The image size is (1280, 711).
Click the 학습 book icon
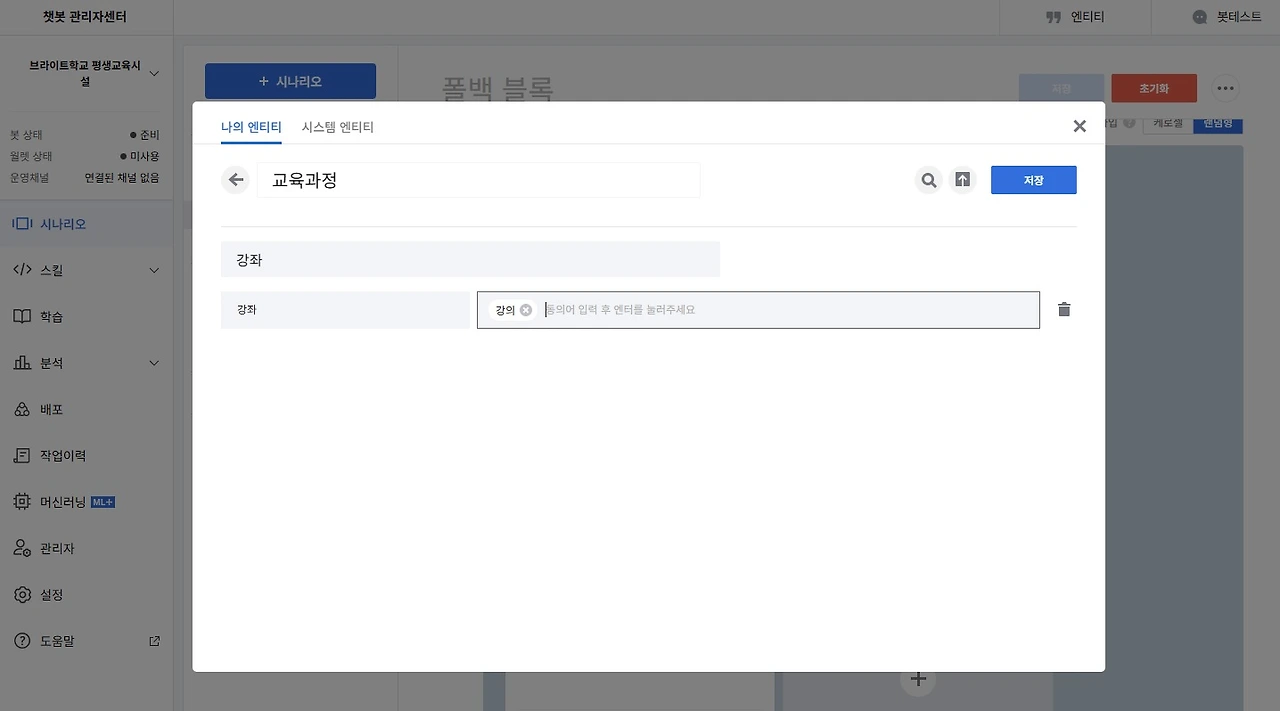[x=22, y=316]
